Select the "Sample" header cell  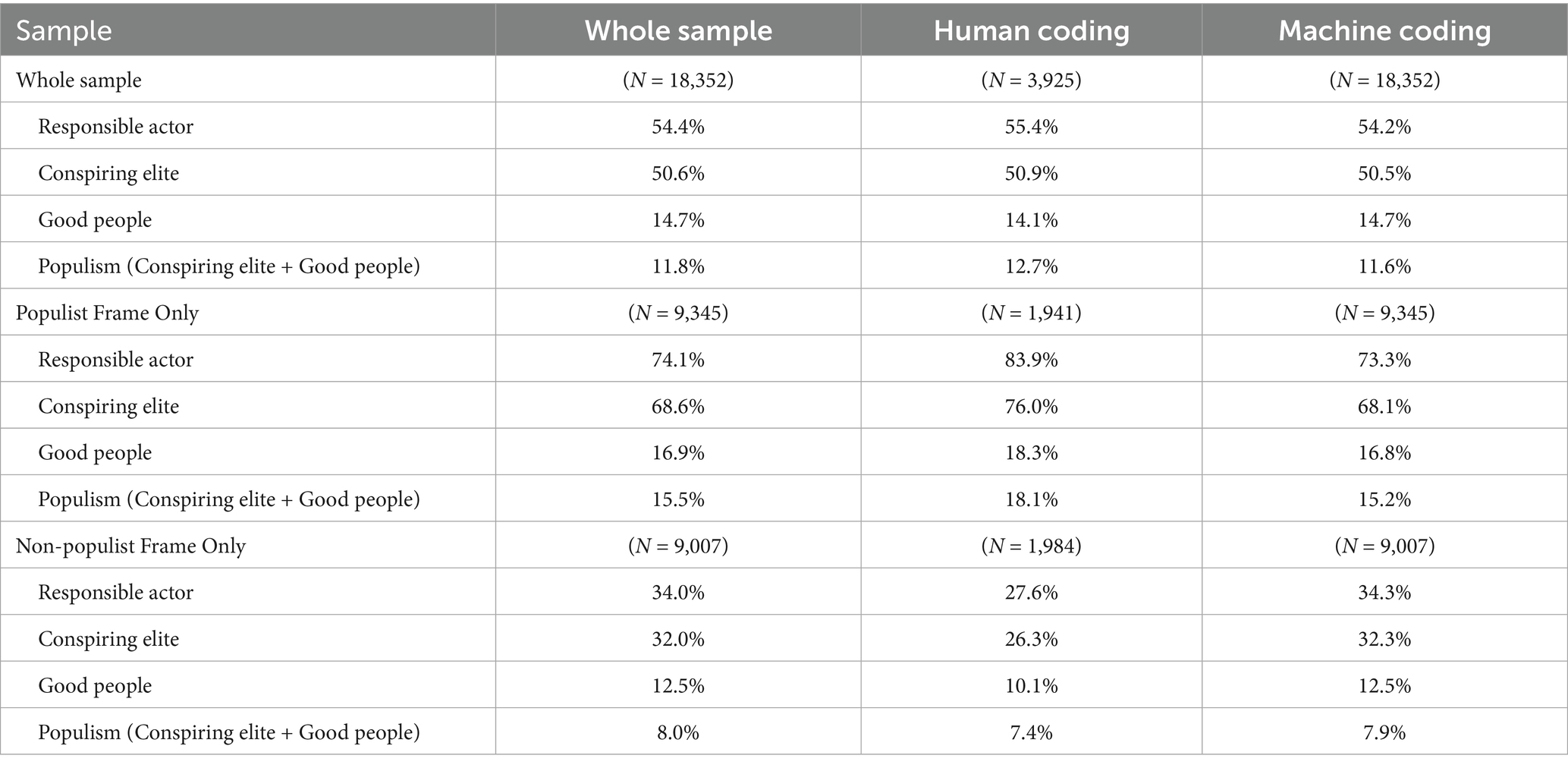(x=64, y=31)
